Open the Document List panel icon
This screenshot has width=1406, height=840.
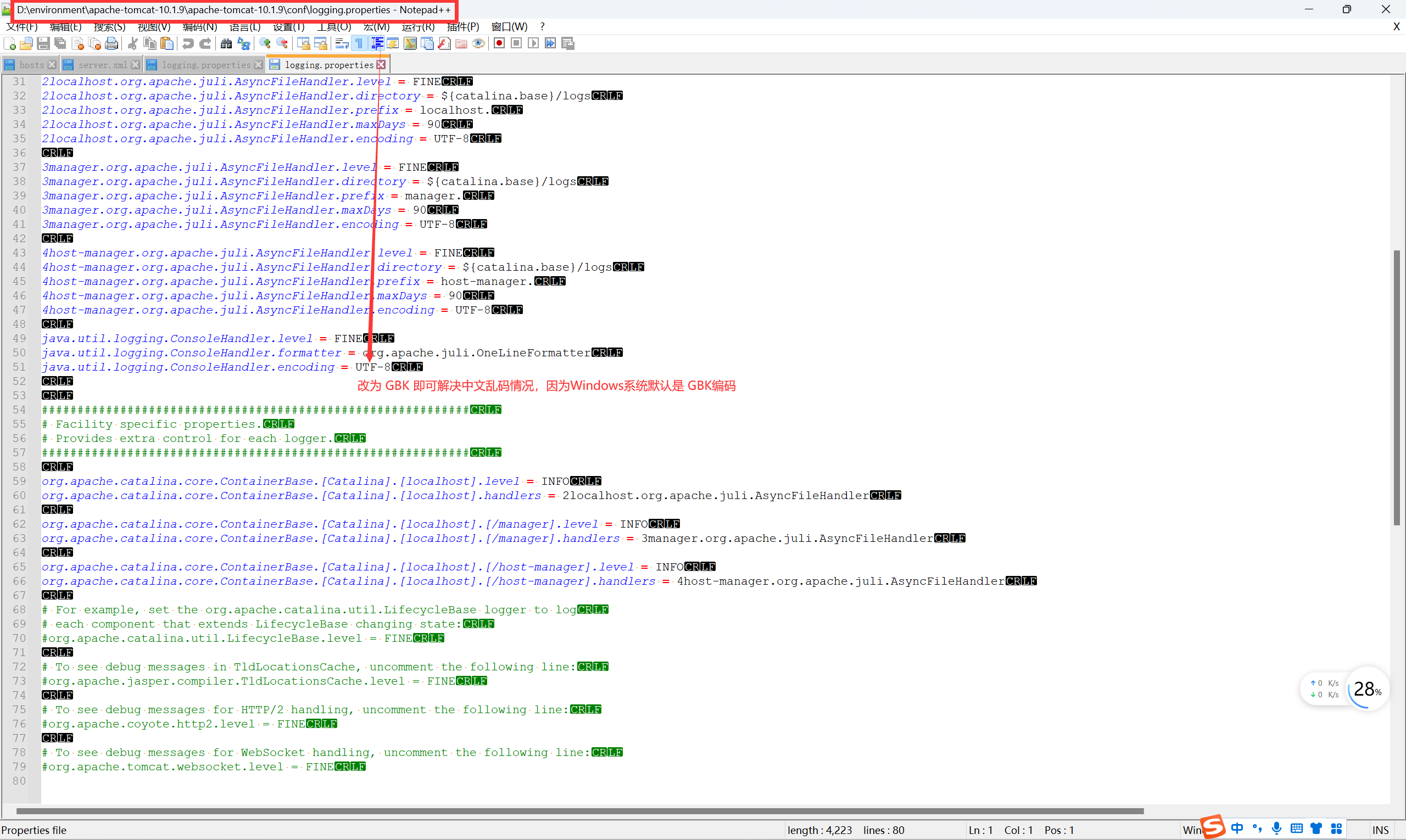[x=427, y=43]
